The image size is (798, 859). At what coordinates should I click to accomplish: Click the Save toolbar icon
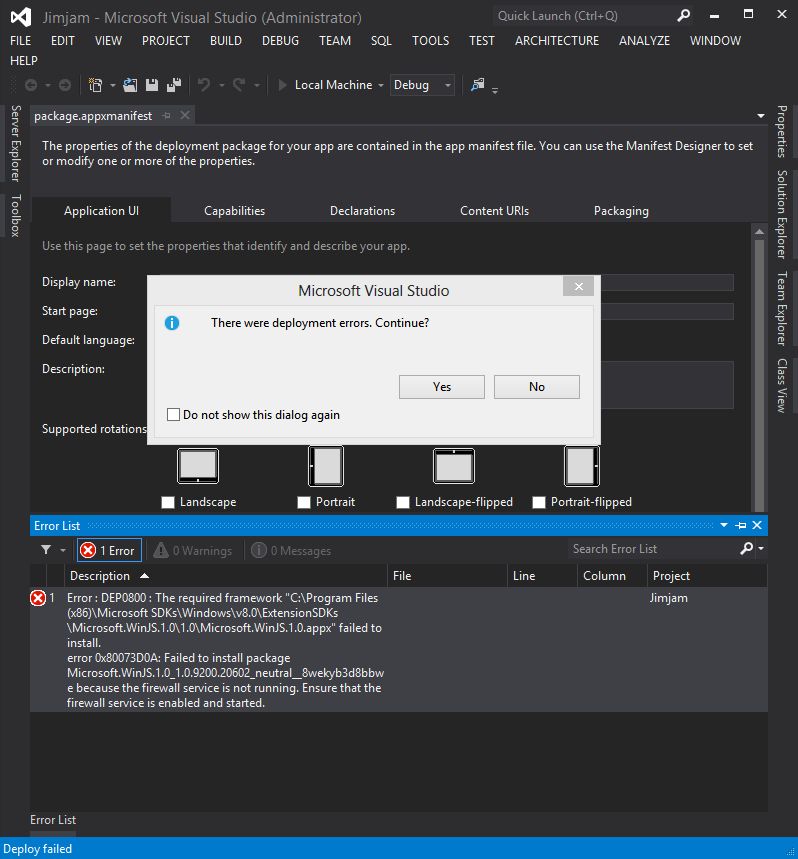point(152,85)
